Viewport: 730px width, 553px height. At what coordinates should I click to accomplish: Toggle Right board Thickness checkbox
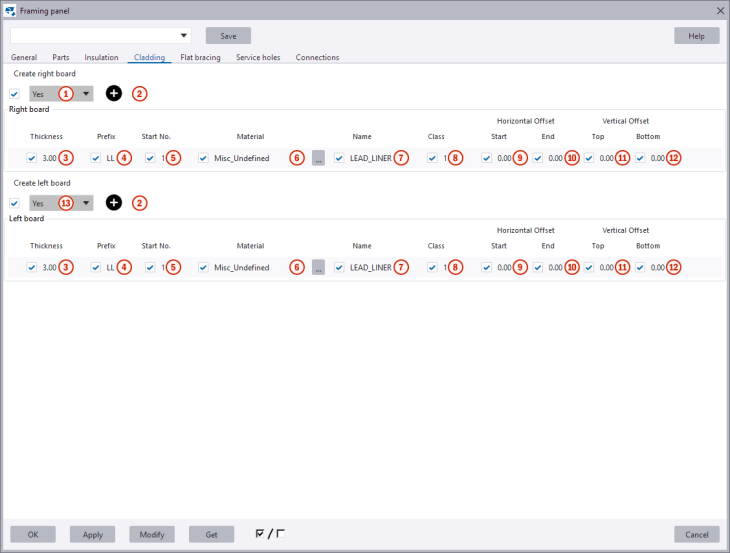(32, 158)
